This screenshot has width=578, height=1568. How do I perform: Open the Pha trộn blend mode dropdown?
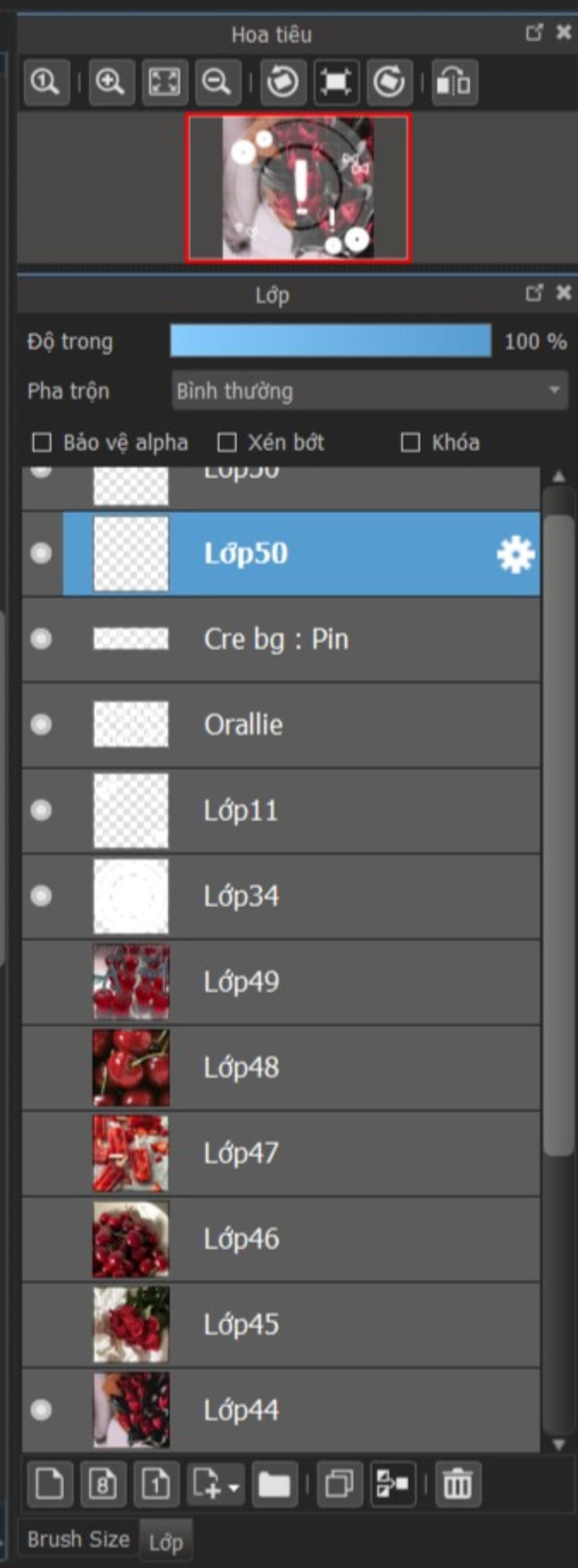click(370, 390)
